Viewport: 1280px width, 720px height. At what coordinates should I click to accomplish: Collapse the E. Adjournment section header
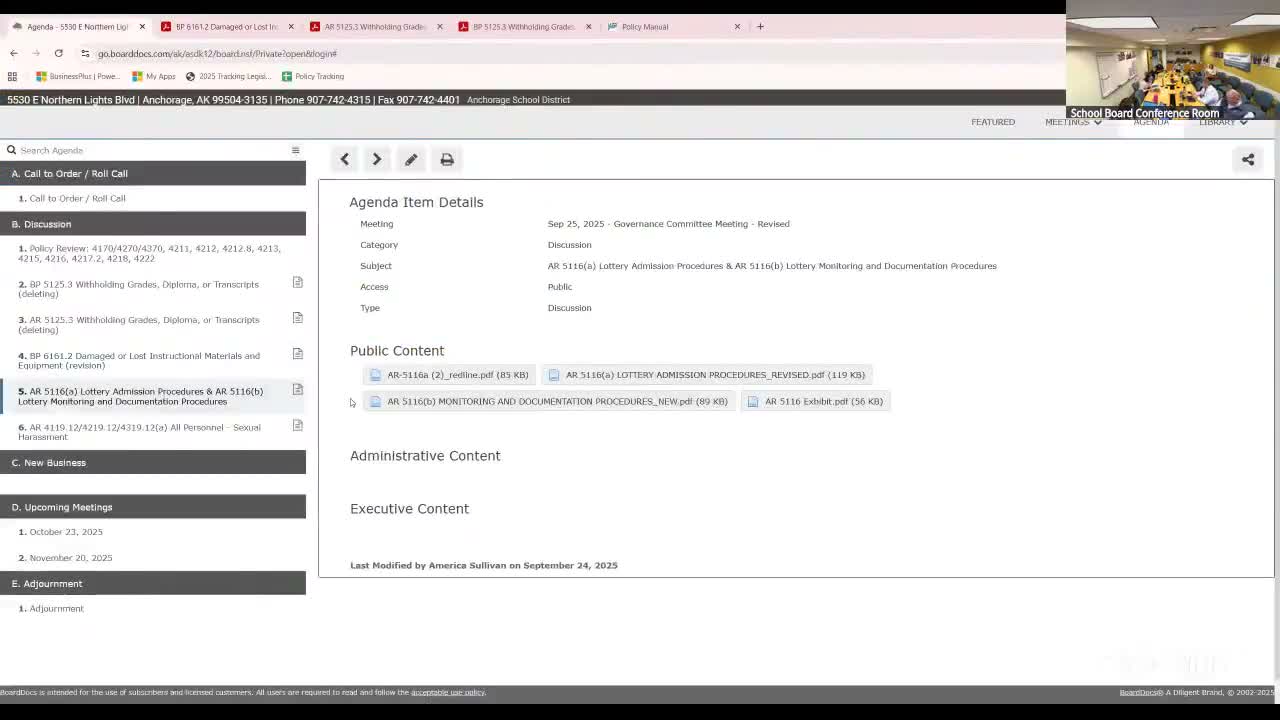tap(153, 584)
